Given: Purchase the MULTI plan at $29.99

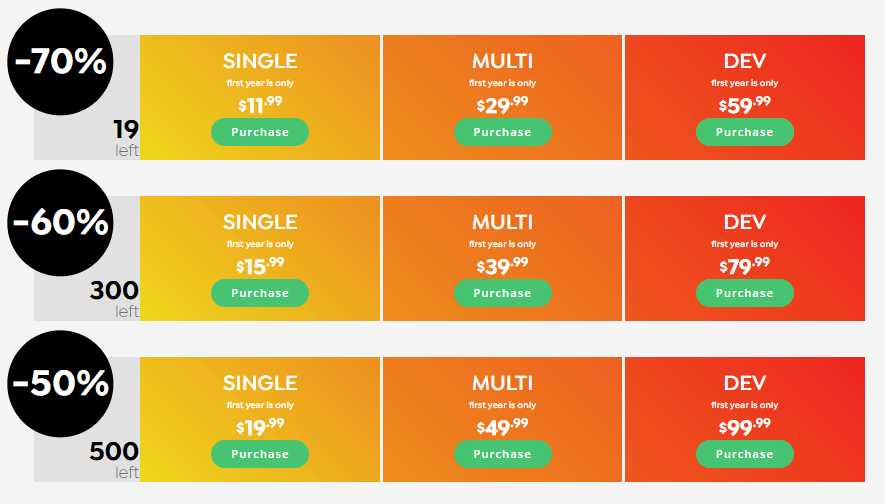Looking at the screenshot, I should pos(502,132).
